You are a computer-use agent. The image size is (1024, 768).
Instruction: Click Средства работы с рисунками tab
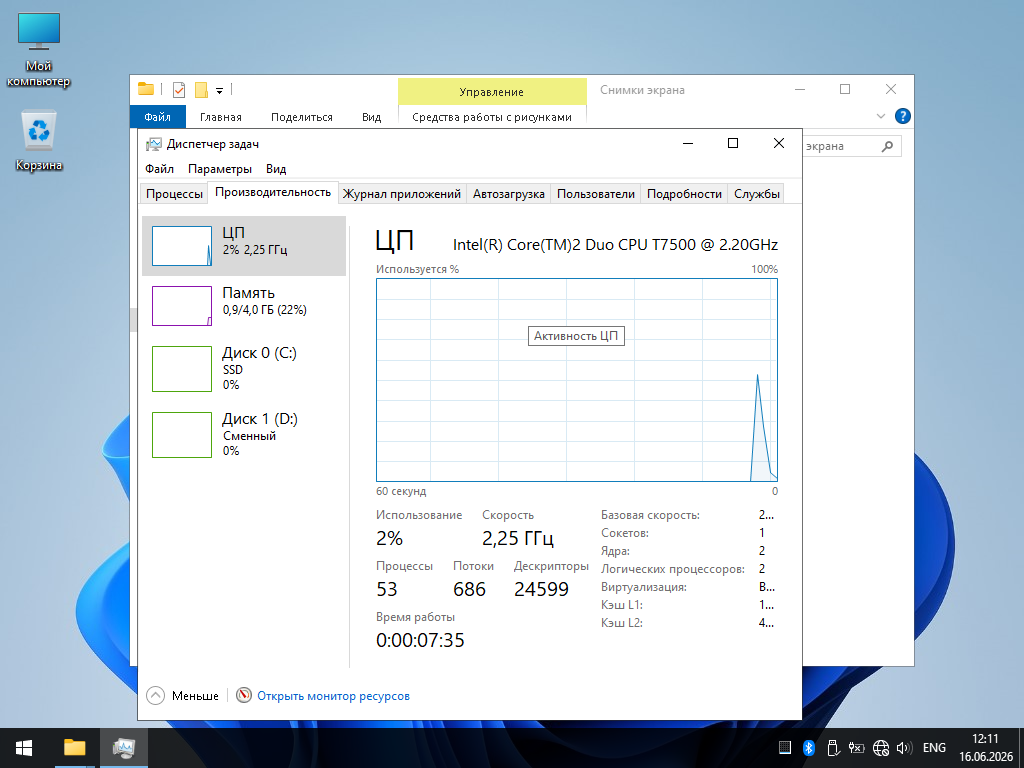(492, 117)
